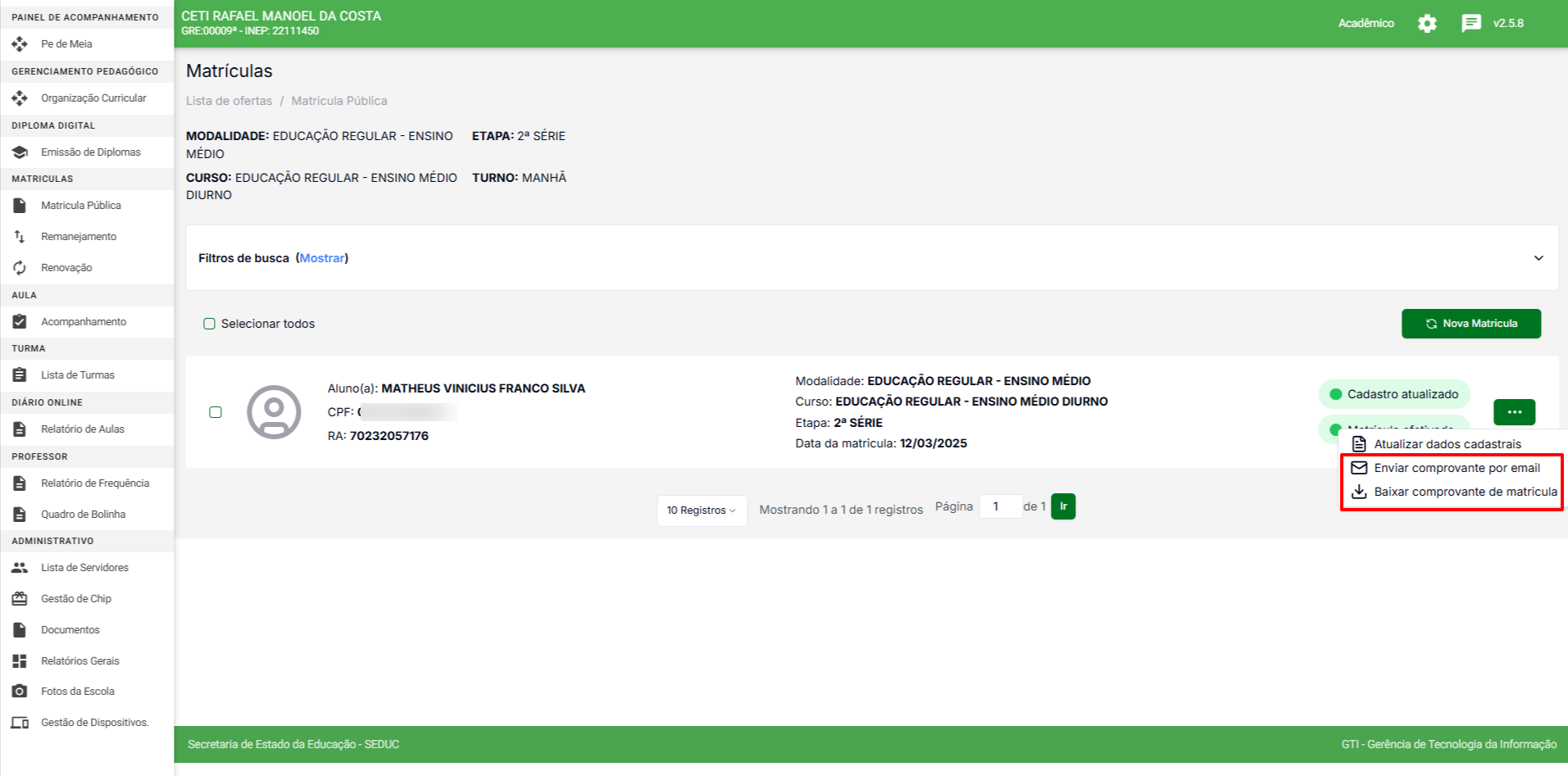The width and height of the screenshot is (1568, 776).
Task: Click the Gestão de Chip icon
Action: click(x=20, y=599)
